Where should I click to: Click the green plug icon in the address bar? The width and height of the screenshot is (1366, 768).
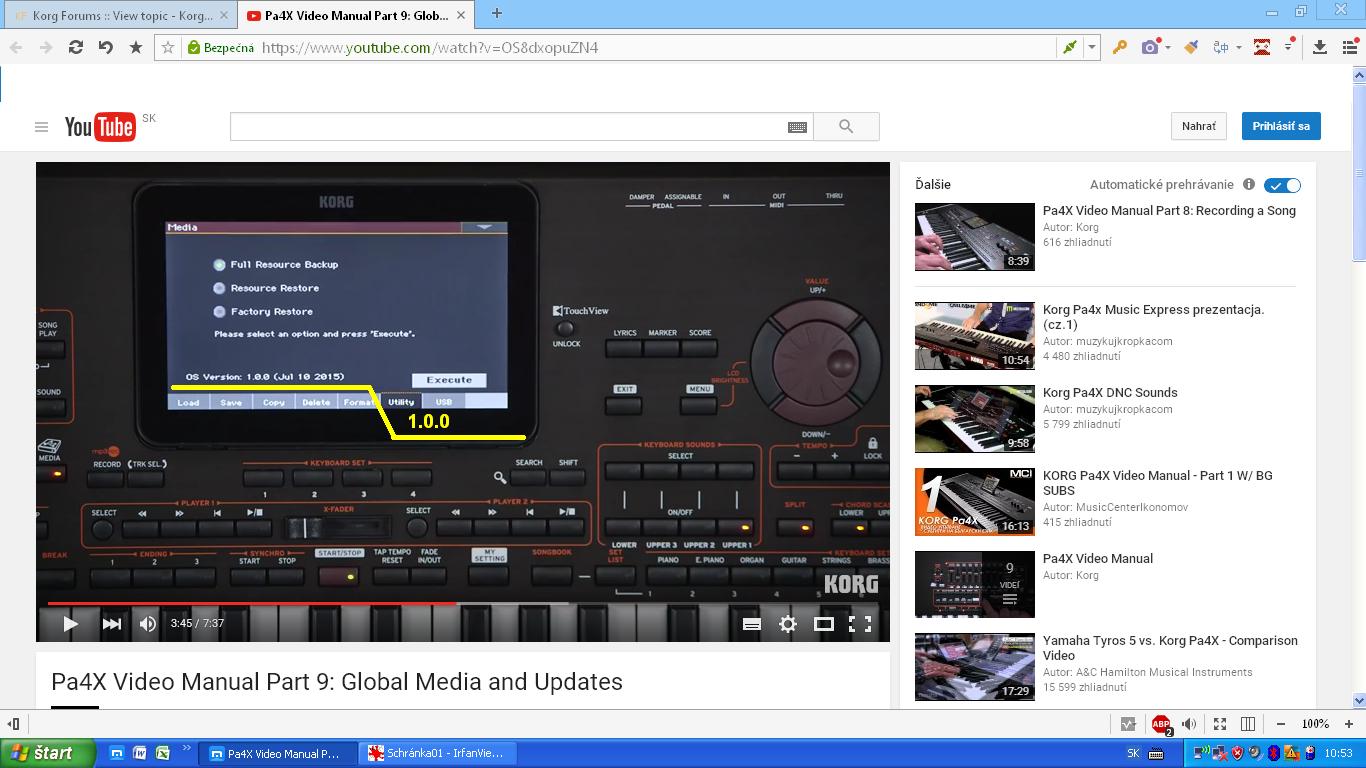click(1069, 47)
